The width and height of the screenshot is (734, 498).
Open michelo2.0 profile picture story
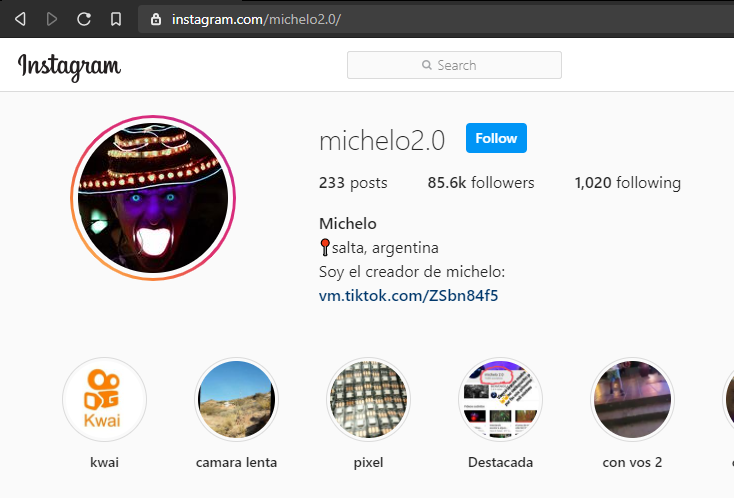click(x=153, y=198)
